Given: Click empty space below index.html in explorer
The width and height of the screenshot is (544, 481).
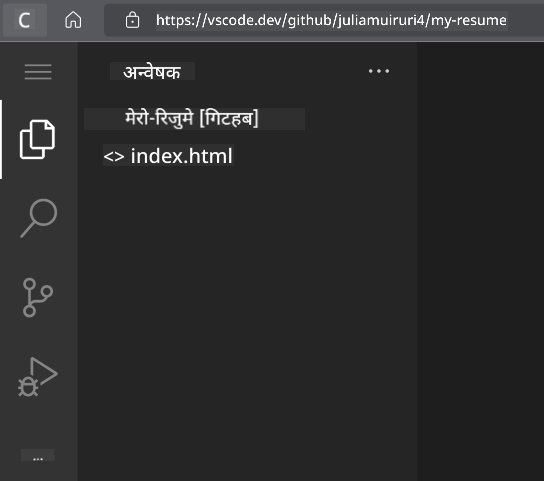Looking at the screenshot, I should [x=247, y=312].
